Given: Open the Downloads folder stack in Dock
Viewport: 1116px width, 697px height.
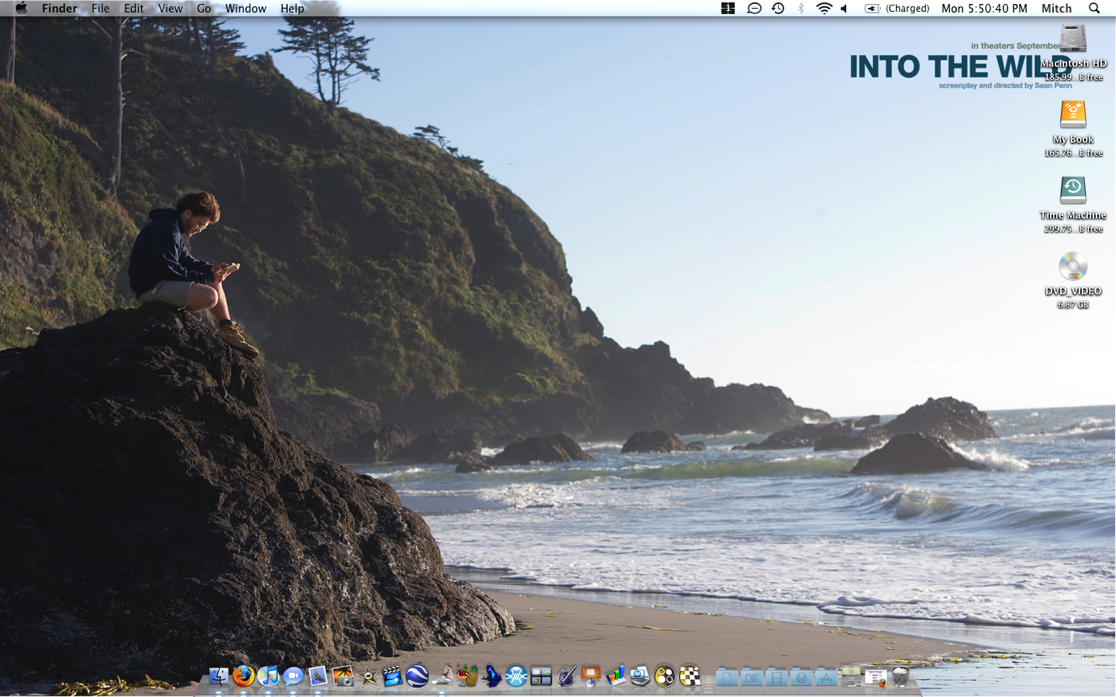Looking at the screenshot, I should pos(801,676).
